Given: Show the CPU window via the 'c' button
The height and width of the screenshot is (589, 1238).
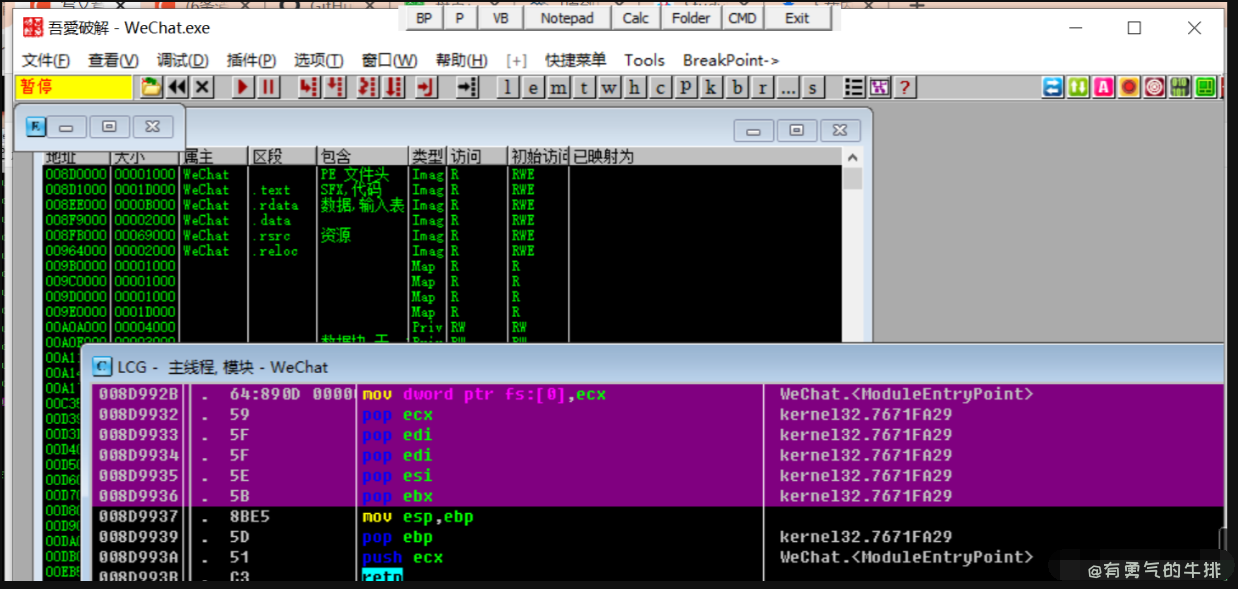Looking at the screenshot, I should pyautogui.click(x=660, y=88).
